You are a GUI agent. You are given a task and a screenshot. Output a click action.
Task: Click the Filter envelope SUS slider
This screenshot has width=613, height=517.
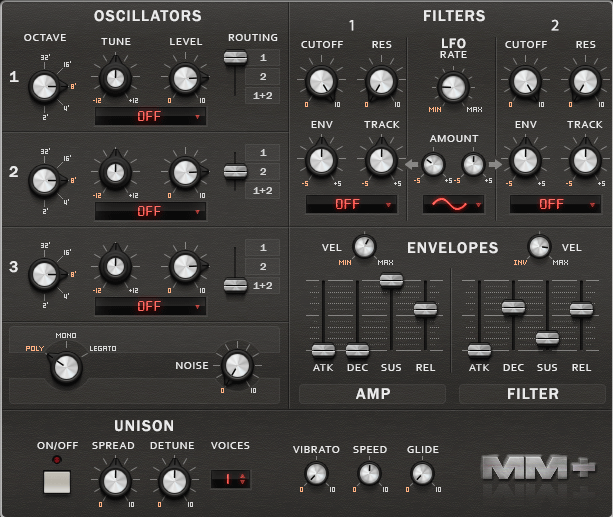[547, 339]
